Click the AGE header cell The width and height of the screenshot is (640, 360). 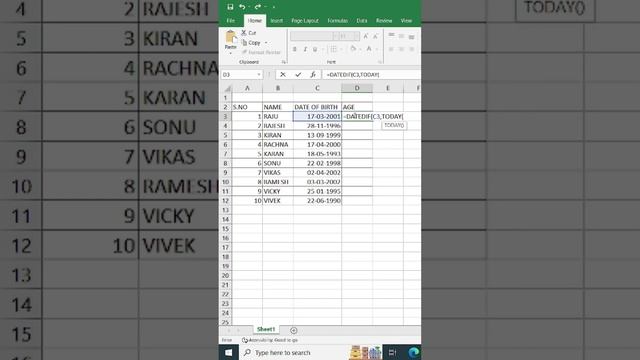tap(357, 107)
